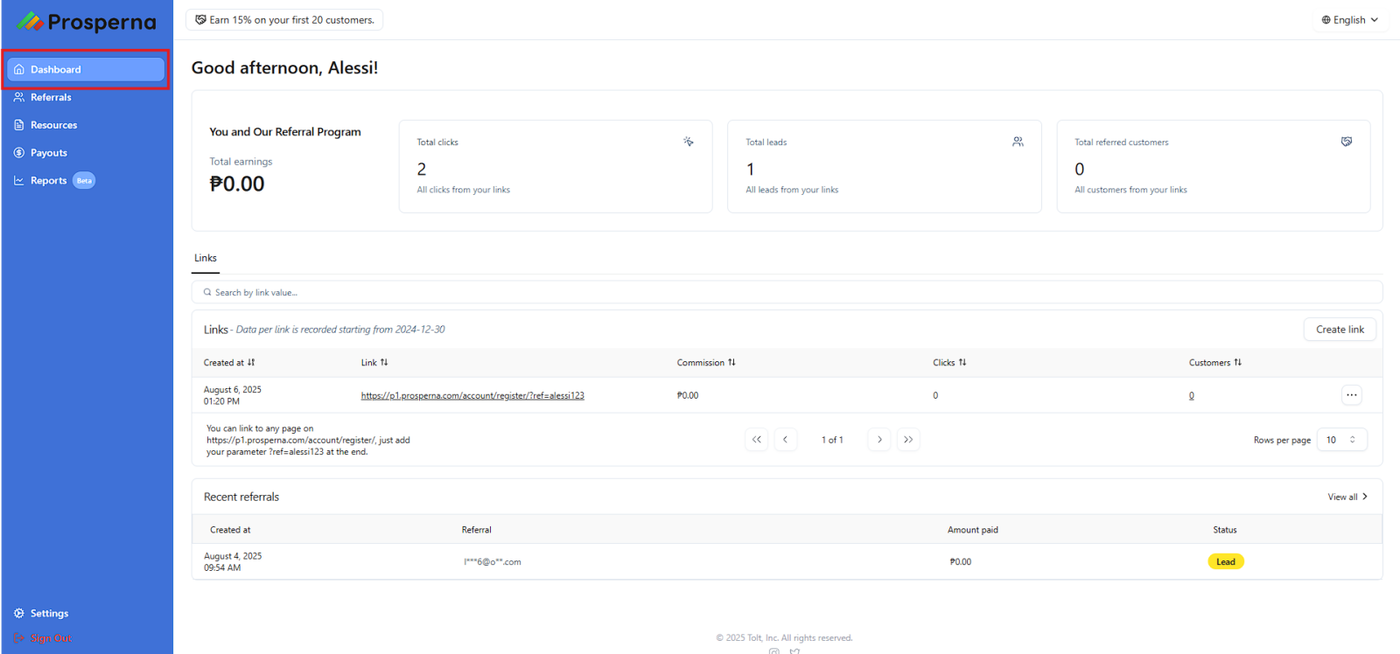Click the yellow Lead status badge
The height and width of the screenshot is (654, 1400).
coord(1225,562)
